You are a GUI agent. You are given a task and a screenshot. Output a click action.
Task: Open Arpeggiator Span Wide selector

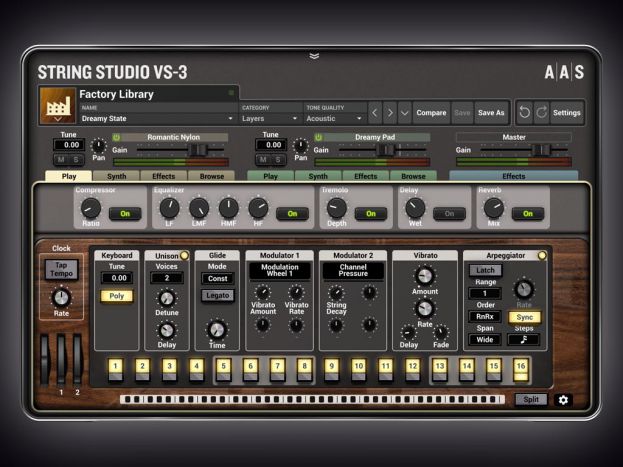485,340
